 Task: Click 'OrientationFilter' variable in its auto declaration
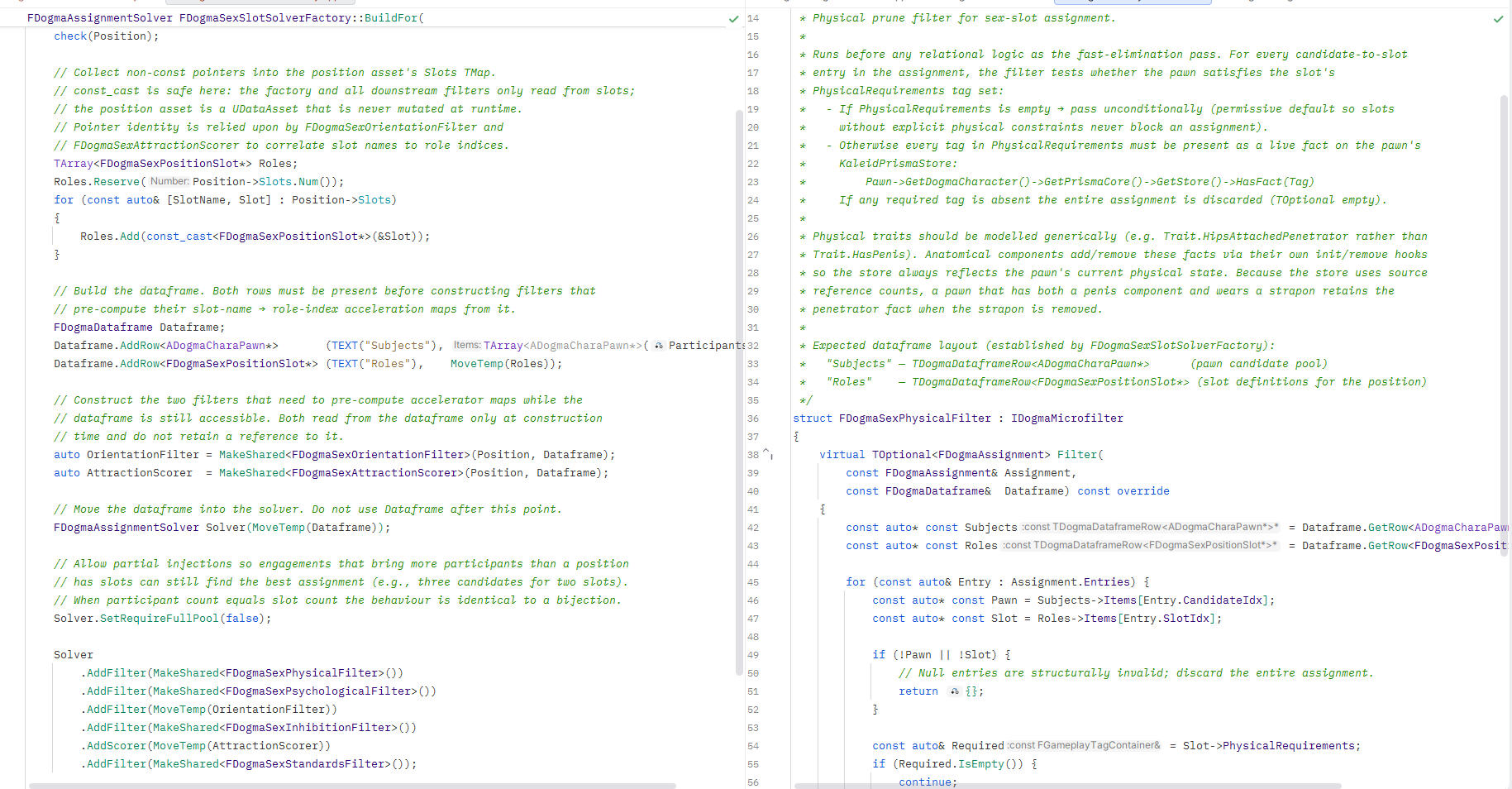143,455
